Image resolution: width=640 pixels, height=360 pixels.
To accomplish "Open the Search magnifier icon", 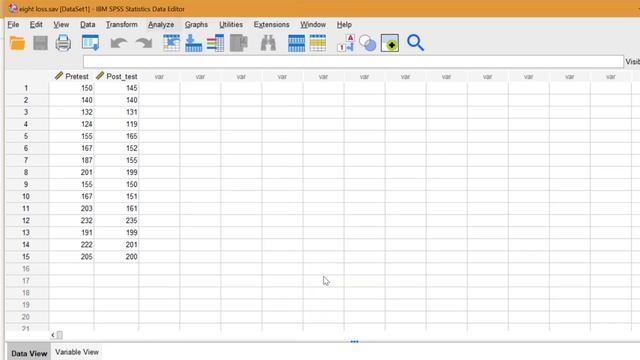I will tap(416, 43).
